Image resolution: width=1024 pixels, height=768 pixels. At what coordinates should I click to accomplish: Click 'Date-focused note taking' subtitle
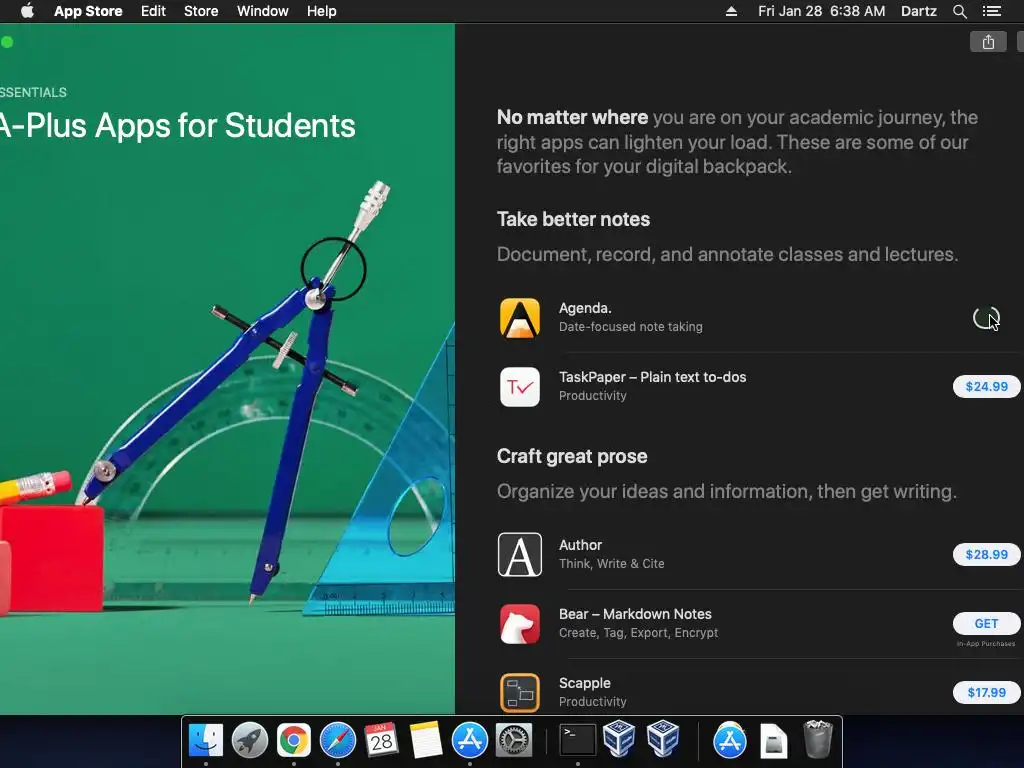[631, 327]
